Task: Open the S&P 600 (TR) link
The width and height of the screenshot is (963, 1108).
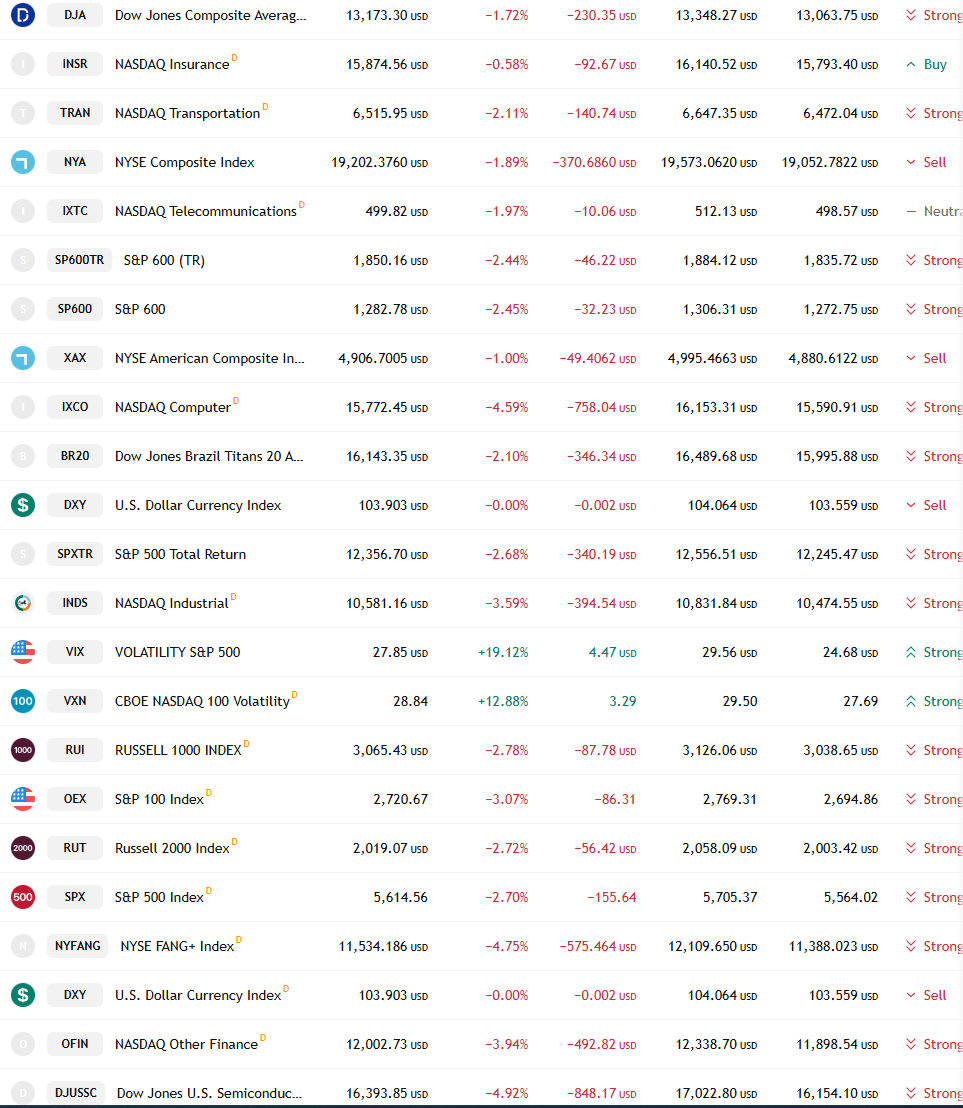Action: click(164, 260)
